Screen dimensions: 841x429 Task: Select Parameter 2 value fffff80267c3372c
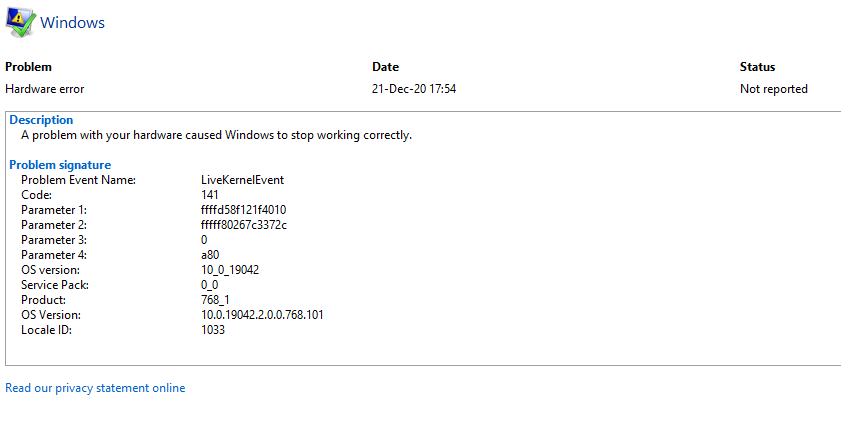[x=244, y=225]
